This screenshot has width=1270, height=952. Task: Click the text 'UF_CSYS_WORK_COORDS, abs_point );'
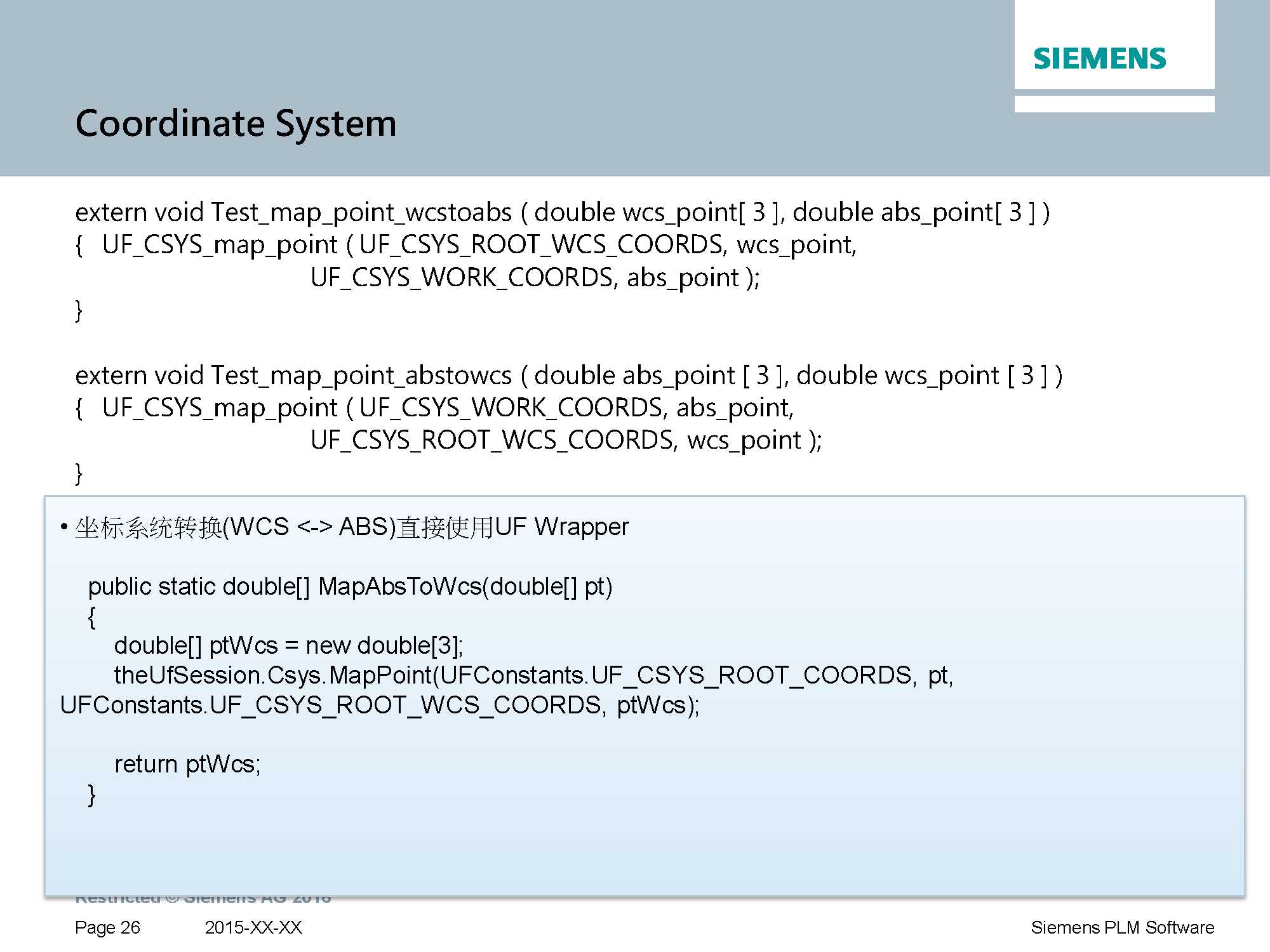[x=535, y=278]
